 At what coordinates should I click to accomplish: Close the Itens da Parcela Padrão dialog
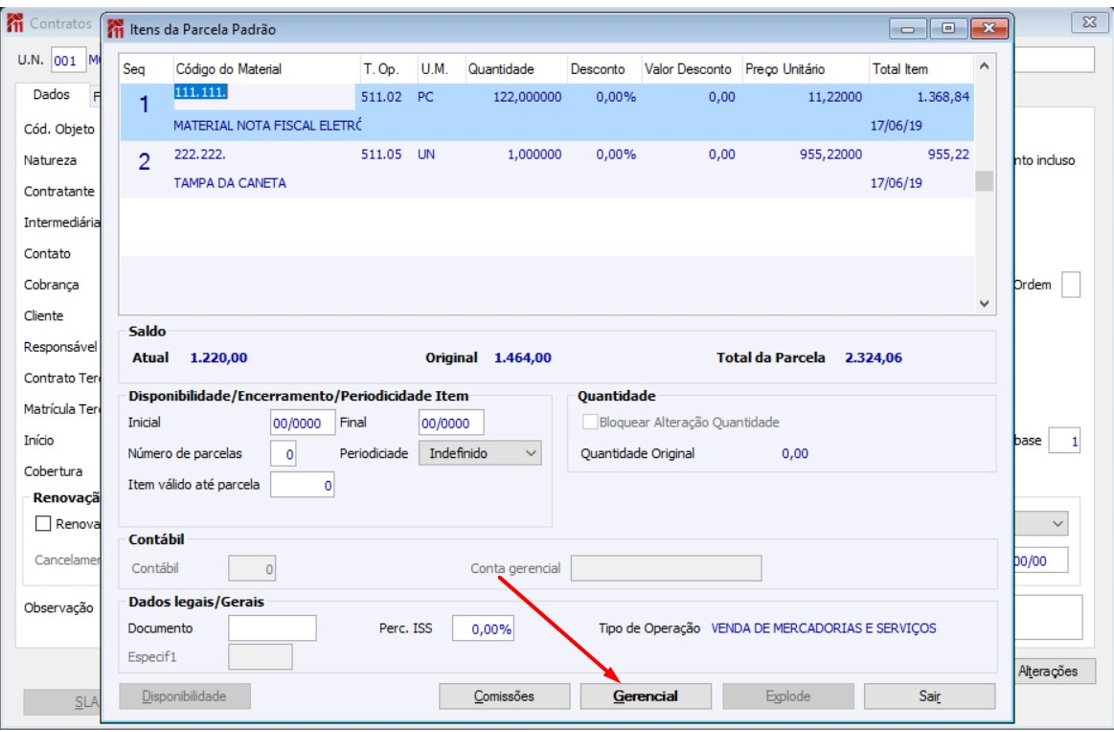(x=988, y=30)
